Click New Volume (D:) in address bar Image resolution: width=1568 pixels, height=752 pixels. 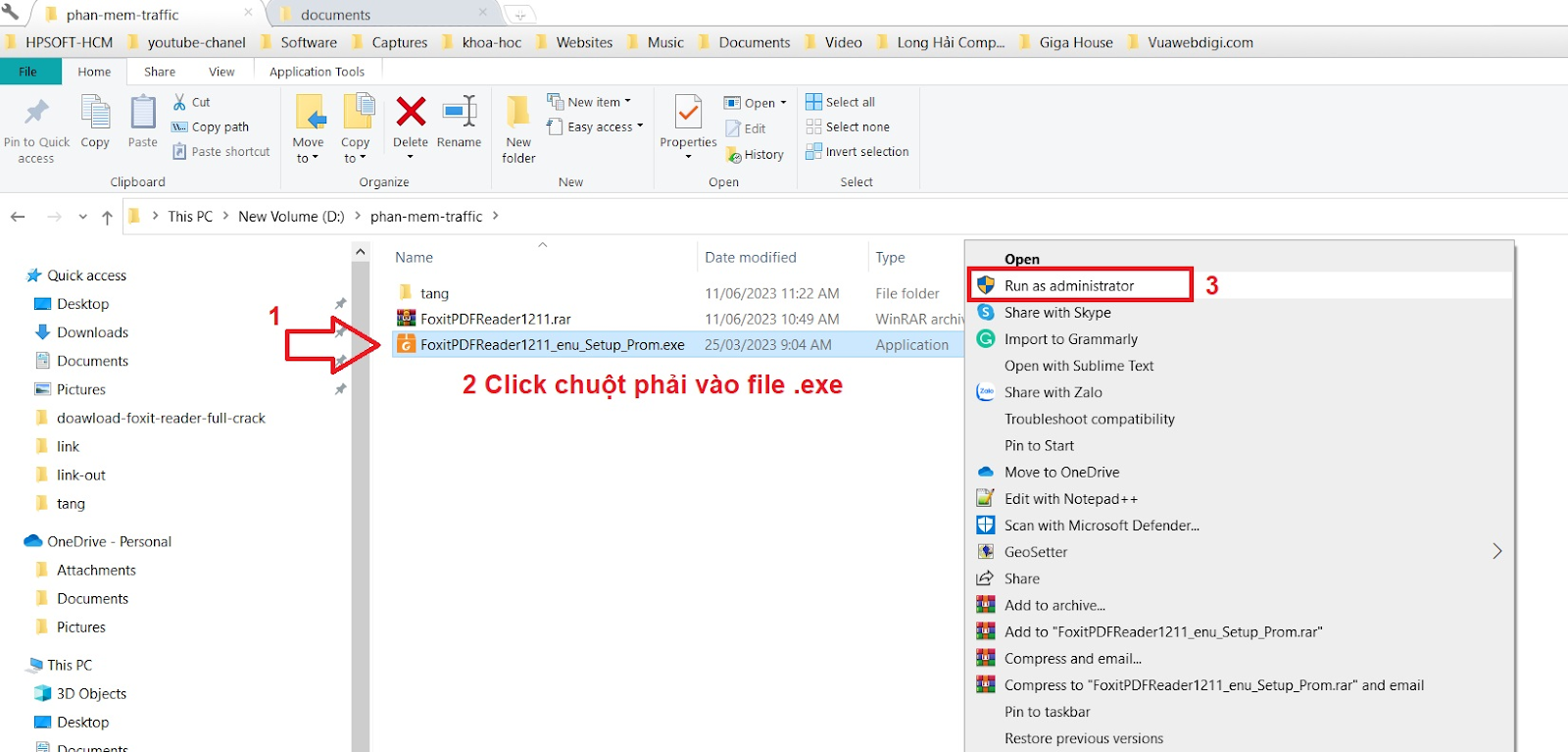coord(291,217)
